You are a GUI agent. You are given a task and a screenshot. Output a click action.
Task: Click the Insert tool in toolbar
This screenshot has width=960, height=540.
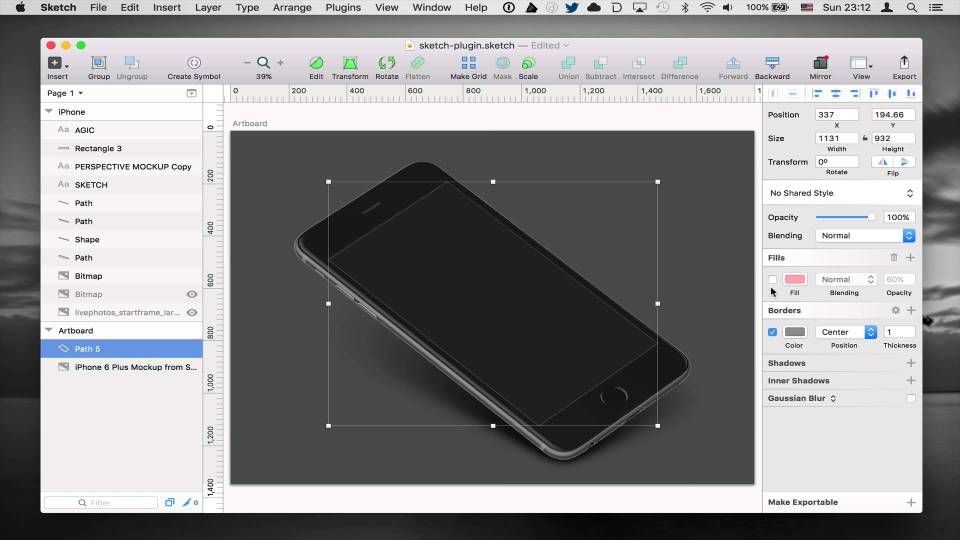click(x=57, y=64)
